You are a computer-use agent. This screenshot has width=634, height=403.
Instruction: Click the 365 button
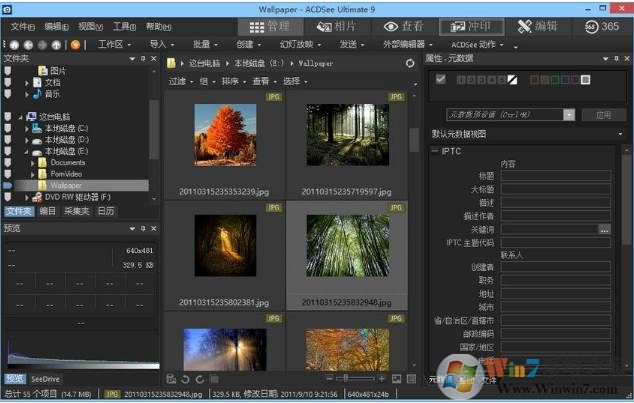(602, 26)
